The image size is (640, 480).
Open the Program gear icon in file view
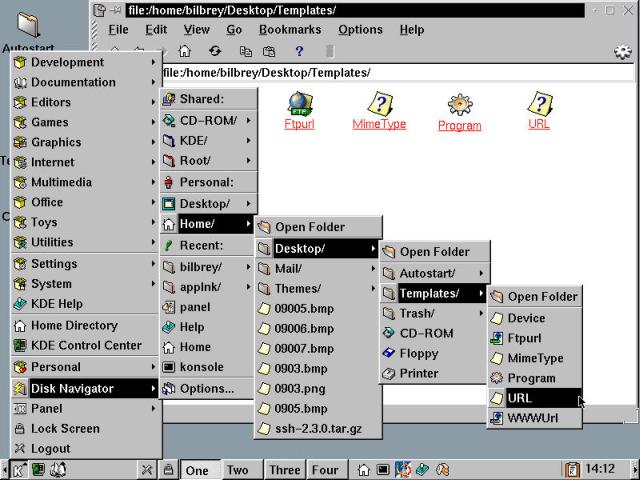[459, 105]
